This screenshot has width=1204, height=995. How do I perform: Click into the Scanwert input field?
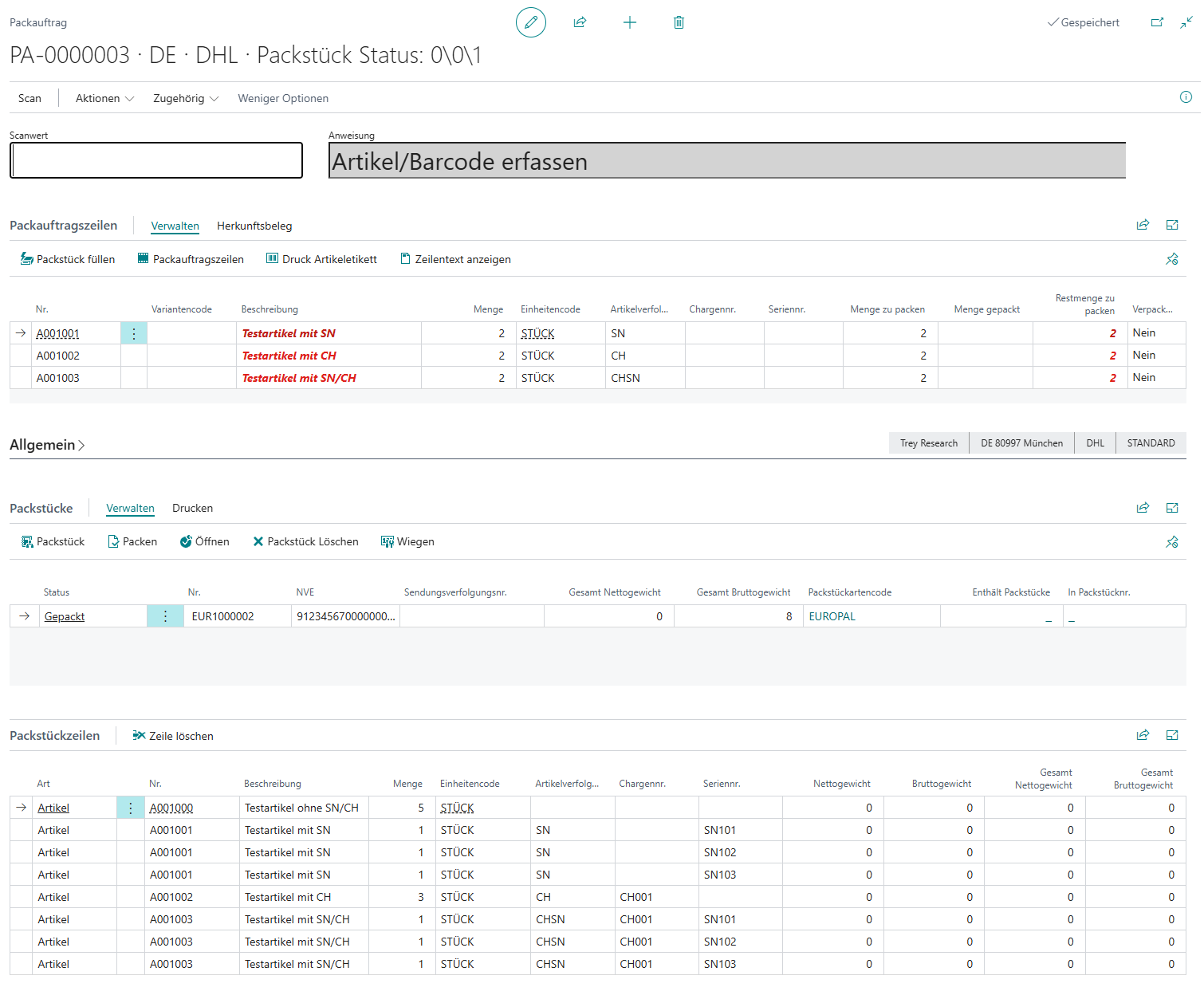click(x=156, y=160)
